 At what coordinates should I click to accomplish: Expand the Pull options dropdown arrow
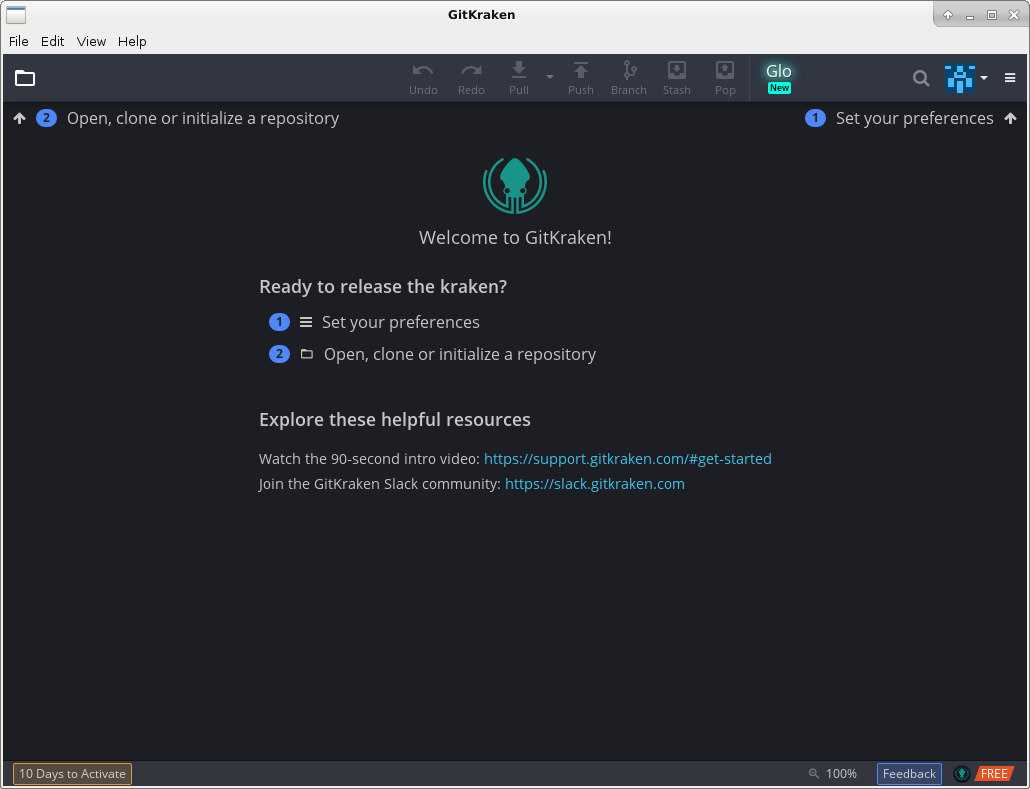tap(550, 77)
